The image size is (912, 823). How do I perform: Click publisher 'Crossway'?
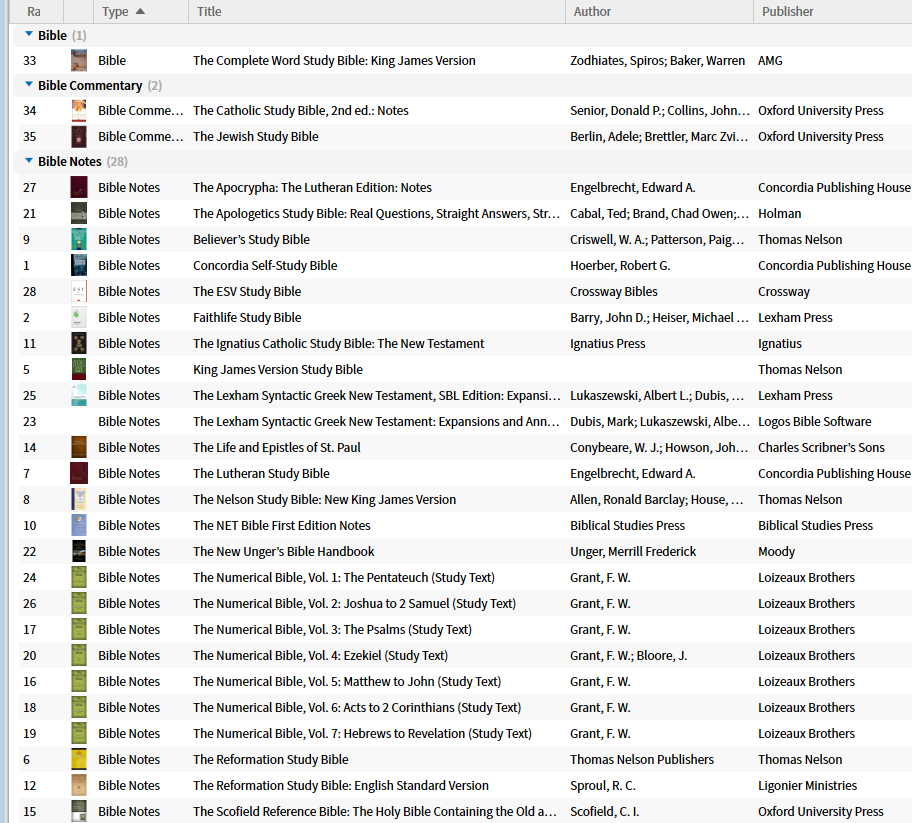pos(783,291)
